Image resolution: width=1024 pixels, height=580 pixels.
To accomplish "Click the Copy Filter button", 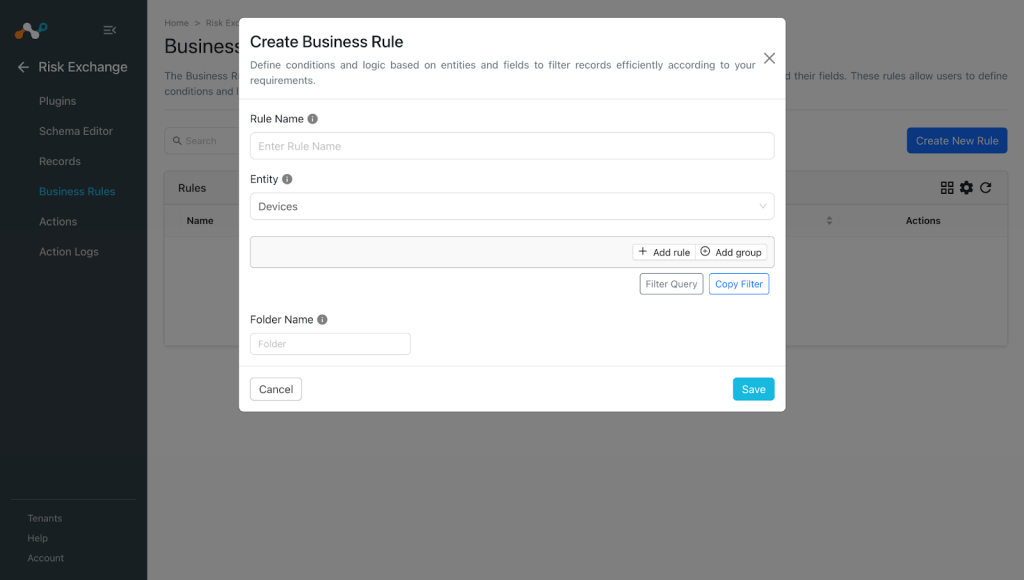I will 739,284.
